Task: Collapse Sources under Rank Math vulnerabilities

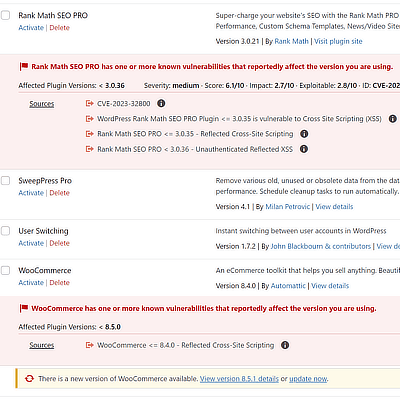Action: pos(42,104)
